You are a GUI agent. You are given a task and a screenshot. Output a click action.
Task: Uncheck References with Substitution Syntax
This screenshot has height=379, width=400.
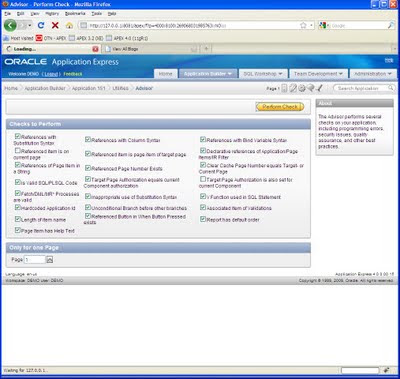click(18, 136)
